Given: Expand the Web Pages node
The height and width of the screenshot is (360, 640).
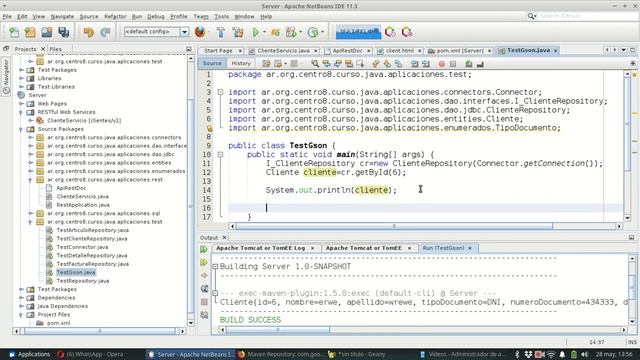Looking at the screenshot, I should coord(21,104).
